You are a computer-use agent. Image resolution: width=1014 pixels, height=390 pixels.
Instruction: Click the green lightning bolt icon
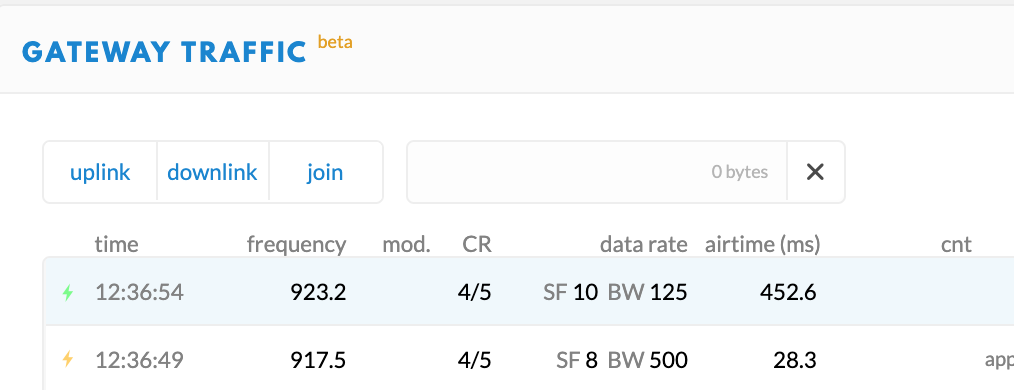pyautogui.click(x=67, y=293)
